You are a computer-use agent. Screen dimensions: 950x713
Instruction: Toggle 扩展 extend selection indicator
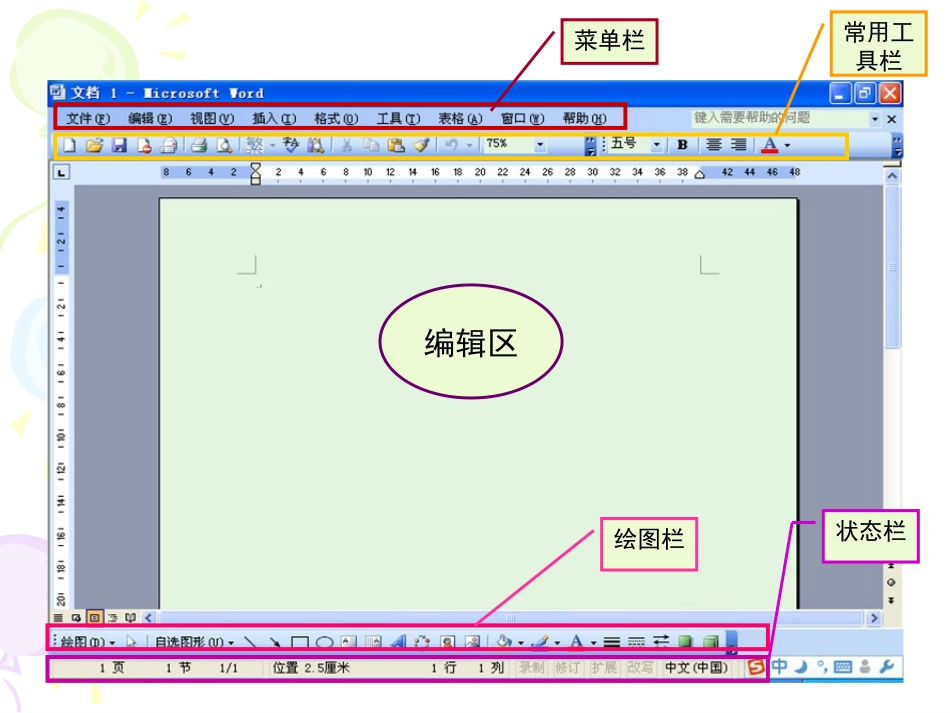tap(604, 668)
